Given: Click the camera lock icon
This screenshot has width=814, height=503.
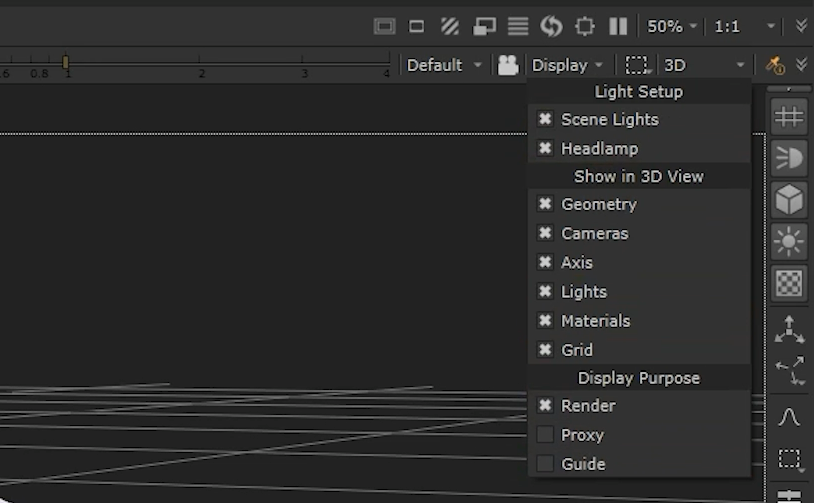Looking at the screenshot, I should (508, 65).
